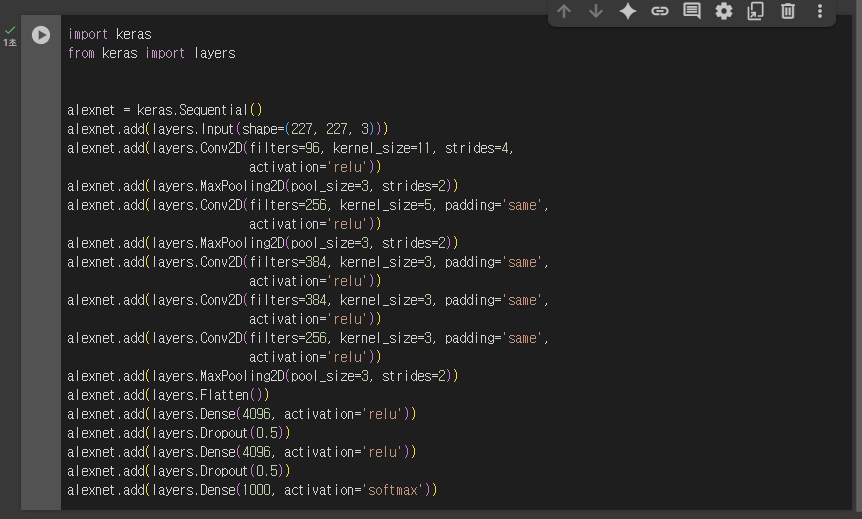The height and width of the screenshot is (519, 862).
Task: Add a comment to the cell
Action: click(692, 11)
